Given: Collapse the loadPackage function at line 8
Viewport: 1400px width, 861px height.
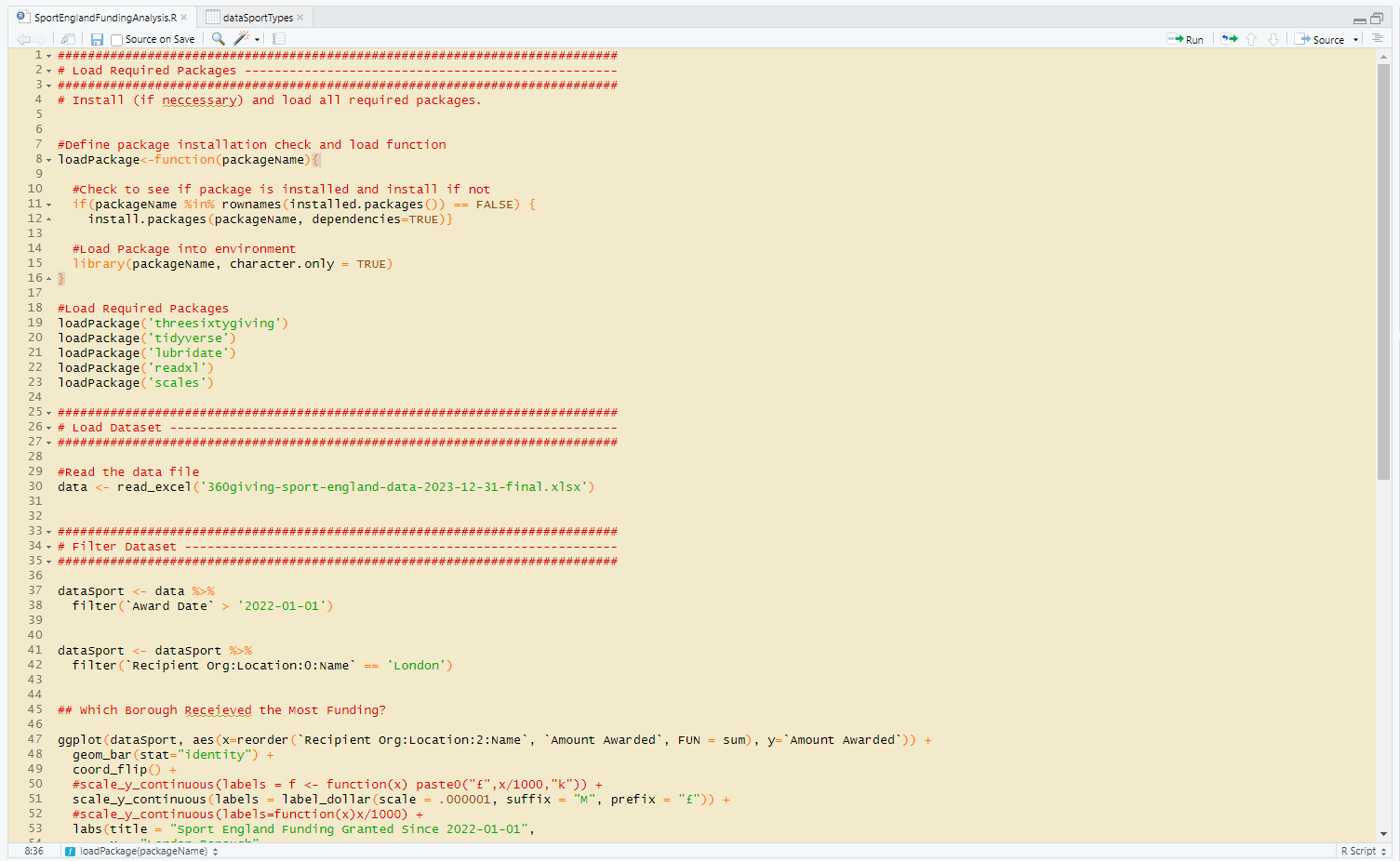Looking at the screenshot, I should (x=47, y=159).
